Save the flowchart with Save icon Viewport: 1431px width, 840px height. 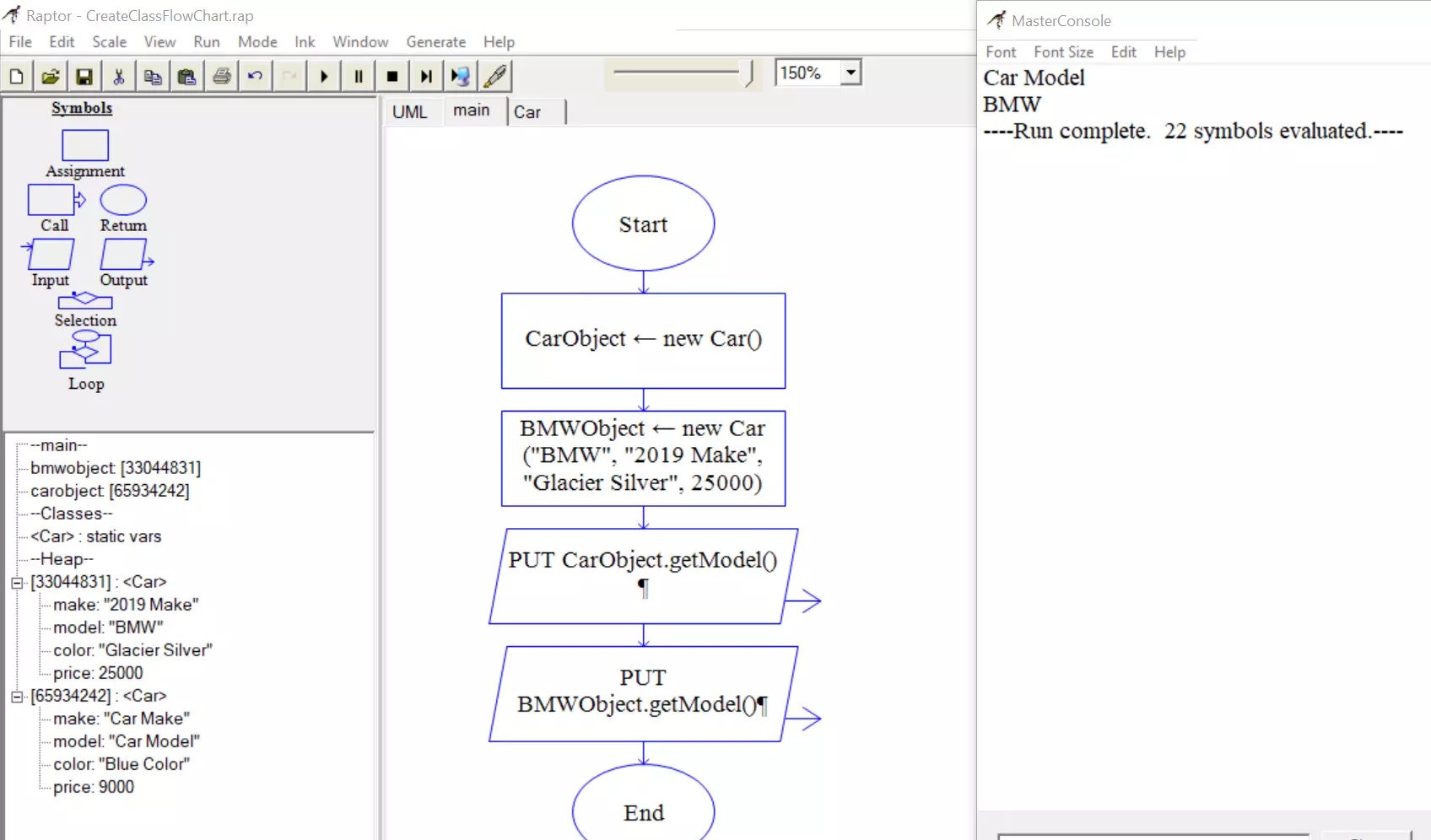[84, 76]
